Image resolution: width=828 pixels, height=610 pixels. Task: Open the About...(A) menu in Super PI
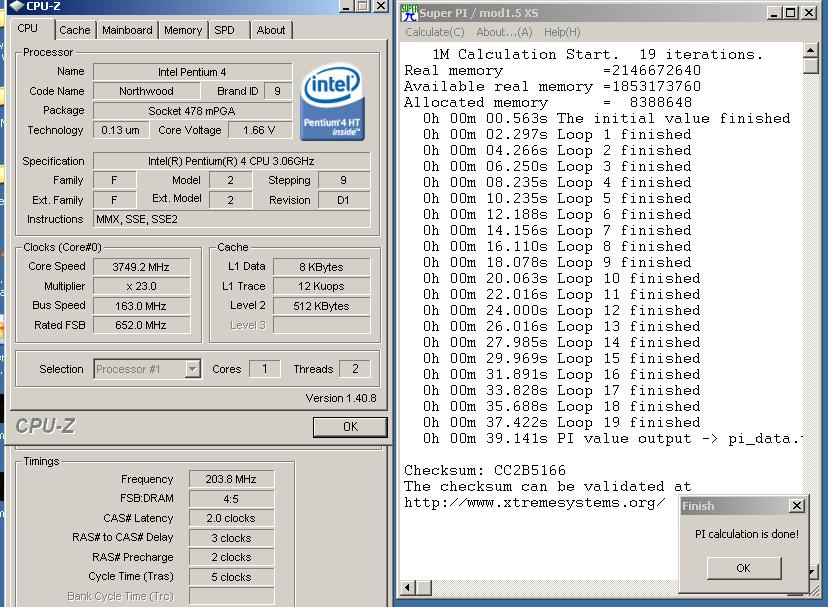pyautogui.click(x=504, y=32)
